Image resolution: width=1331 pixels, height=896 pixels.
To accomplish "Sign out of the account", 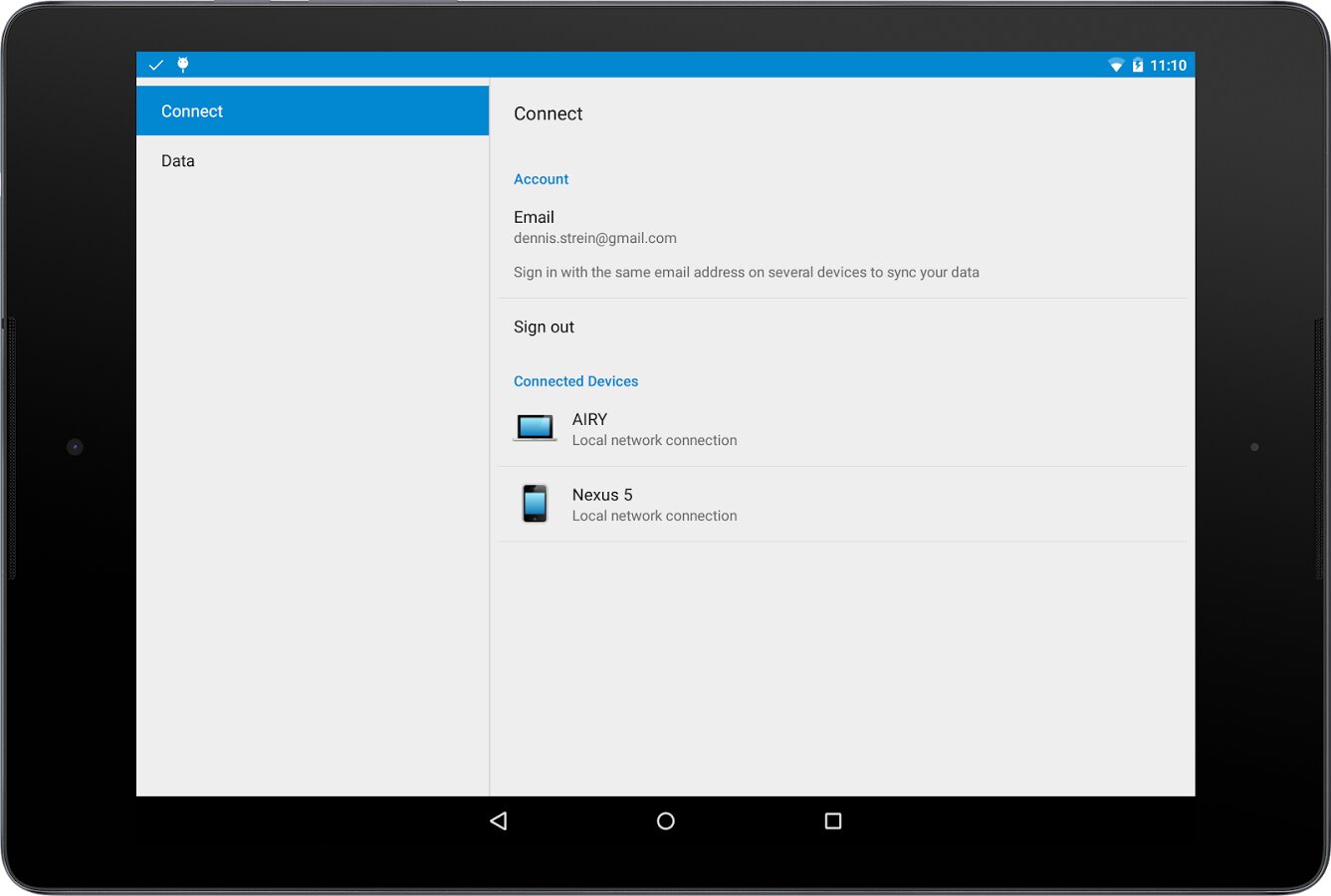I will [x=544, y=328].
